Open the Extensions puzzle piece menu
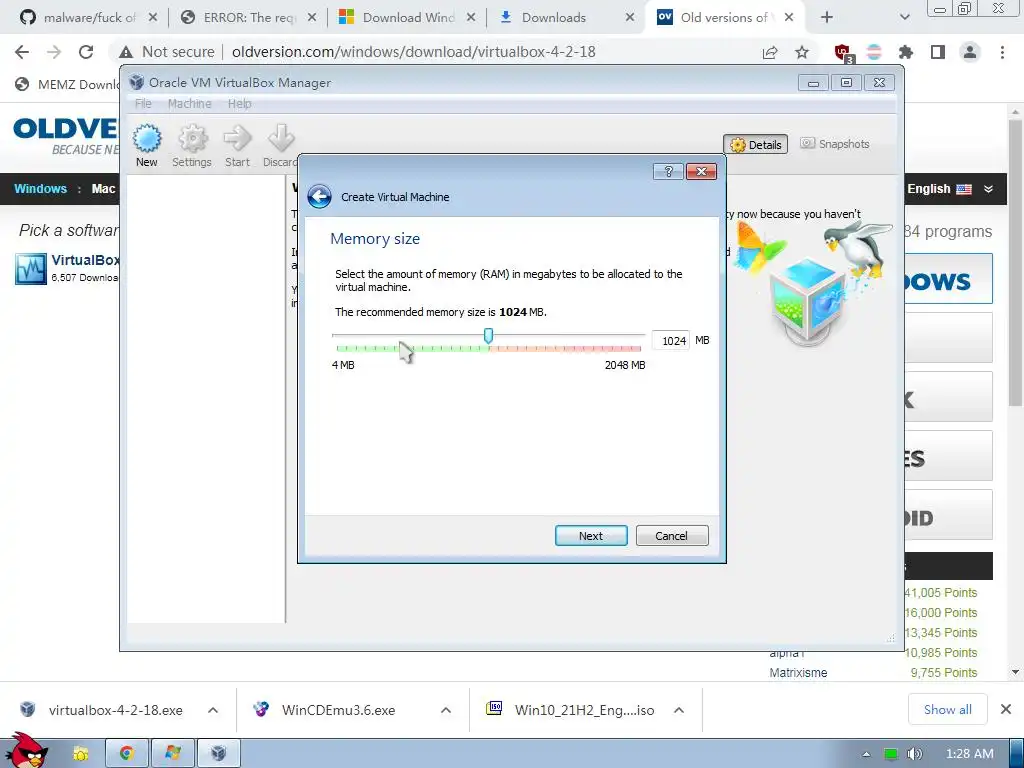This screenshot has width=1024, height=768. click(x=905, y=52)
